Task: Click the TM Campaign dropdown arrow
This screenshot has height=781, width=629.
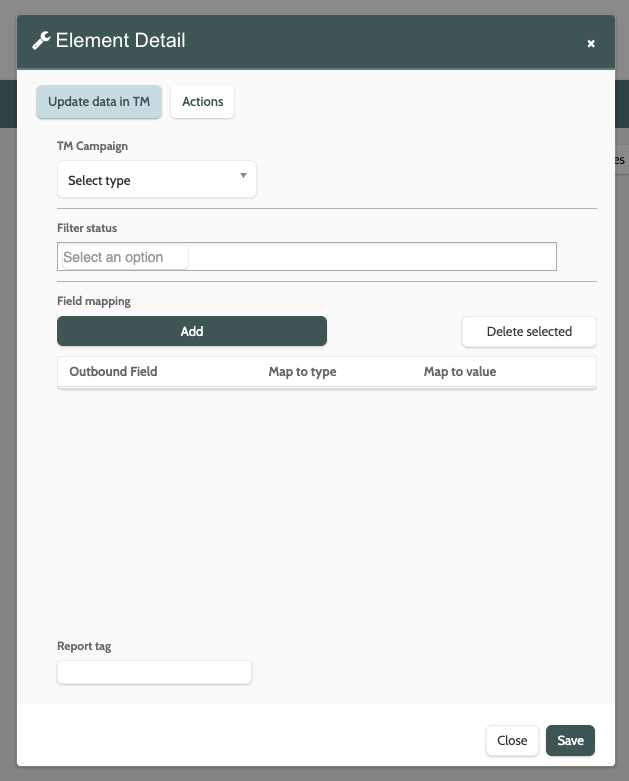Action: pos(244,176)
